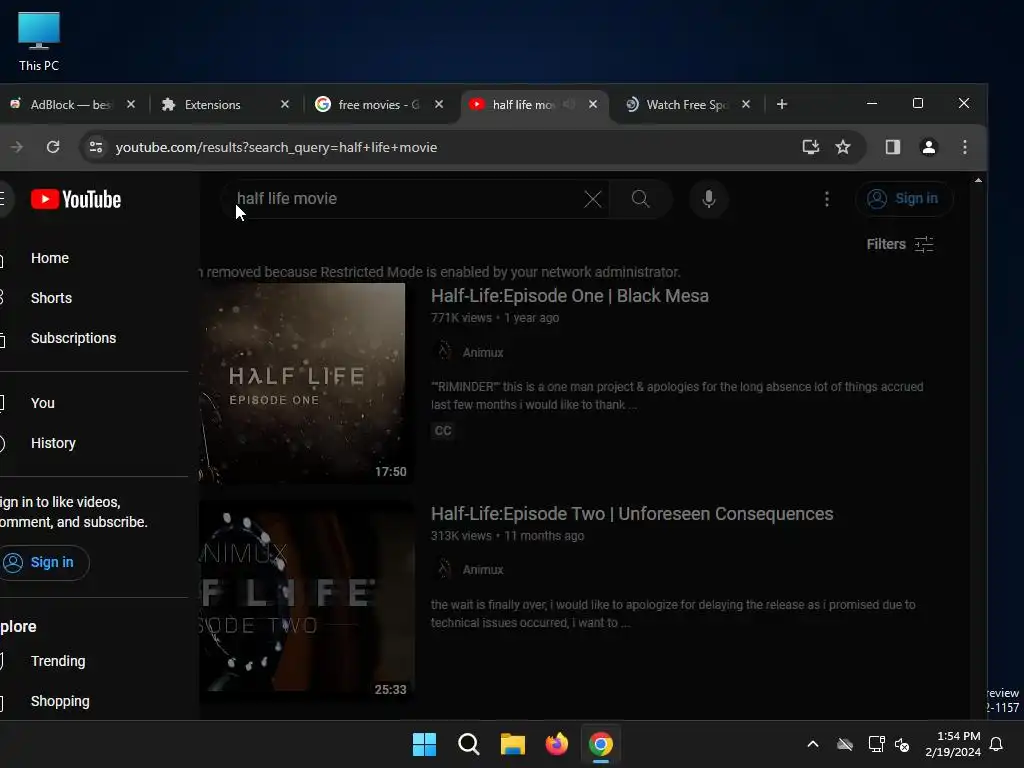Install the YouTube app from address bar
The height and width of the screenshot is (768, 1024).
(810, 147)
